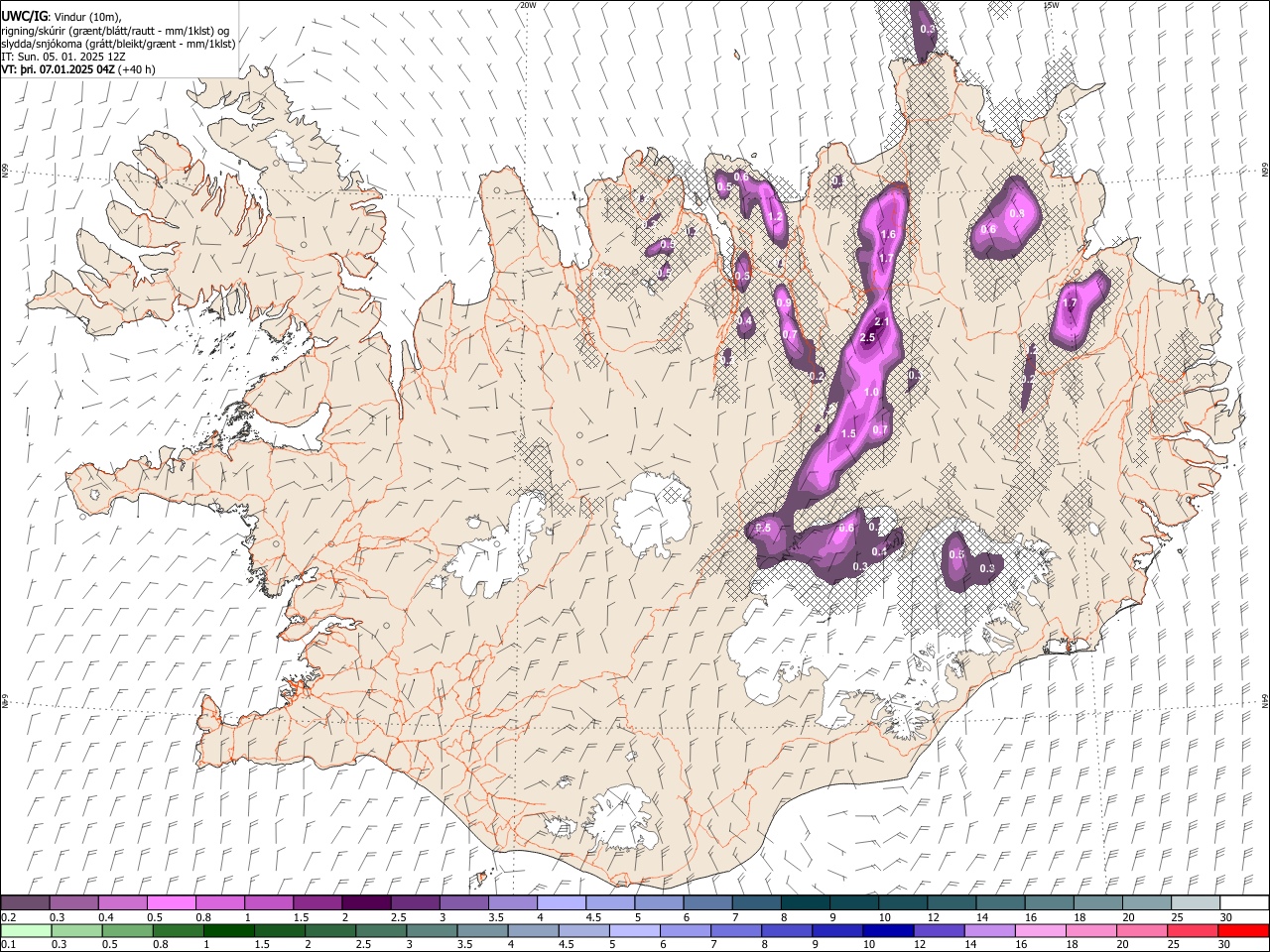This screenshot has height=952, width=1270.
Task: Click the 0.3 swatch in the upper purple legend row
Action: coord(73,903)
